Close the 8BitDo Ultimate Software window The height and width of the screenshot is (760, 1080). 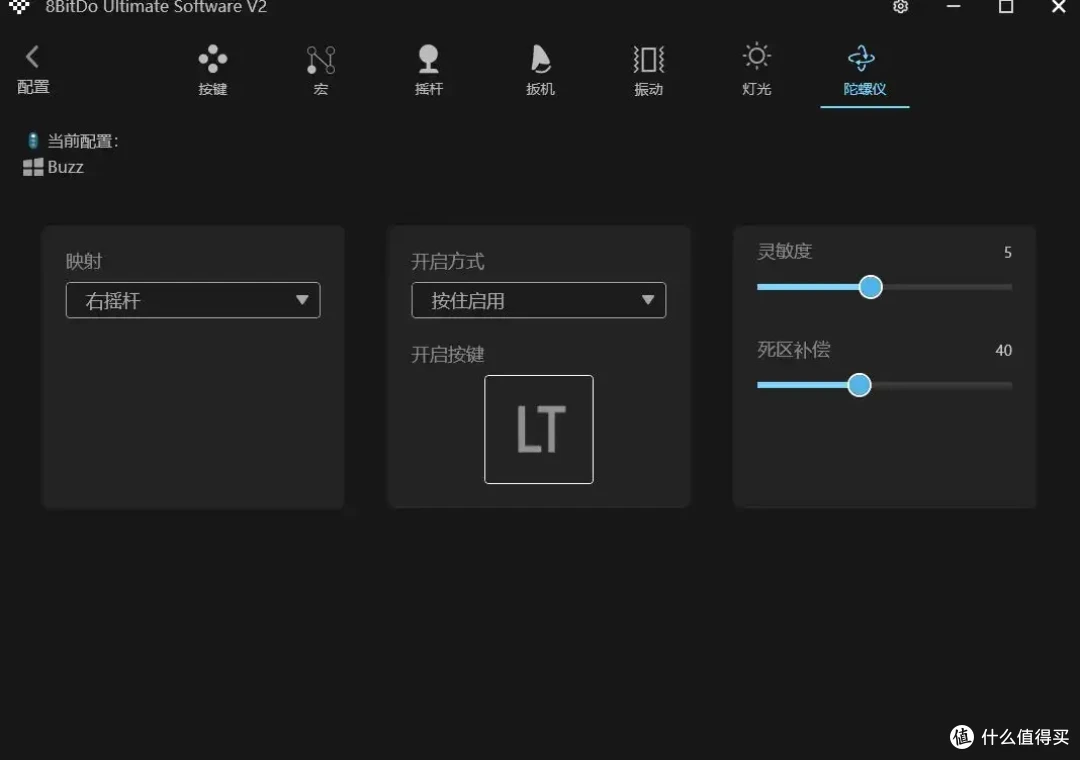tap(1059, 7)
